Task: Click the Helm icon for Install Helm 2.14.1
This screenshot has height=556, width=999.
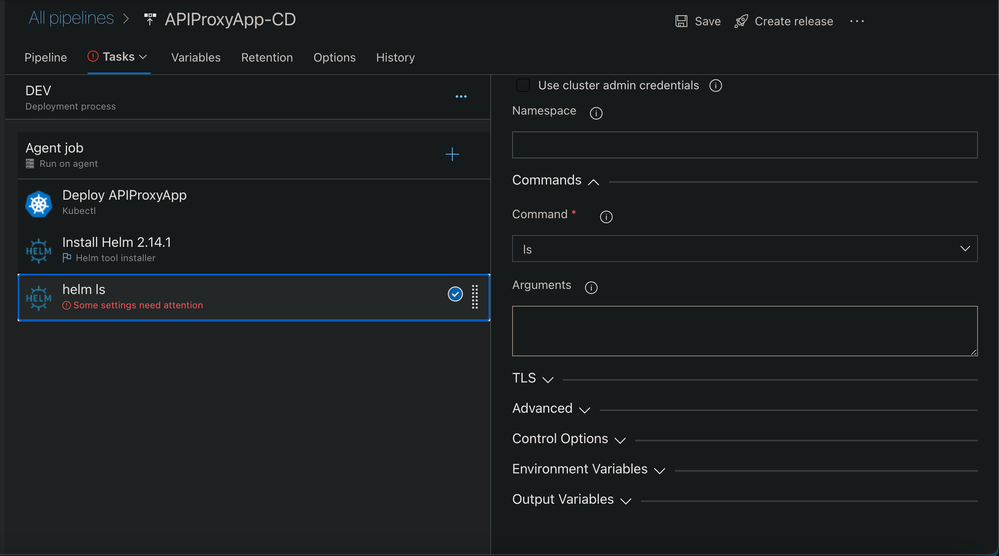Action: pos(38,250)
